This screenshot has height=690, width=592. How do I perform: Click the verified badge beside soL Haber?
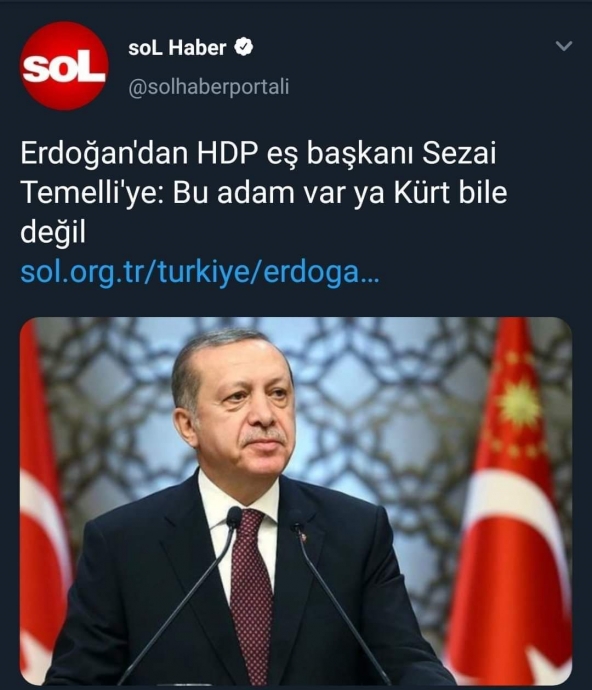point(243,47)
